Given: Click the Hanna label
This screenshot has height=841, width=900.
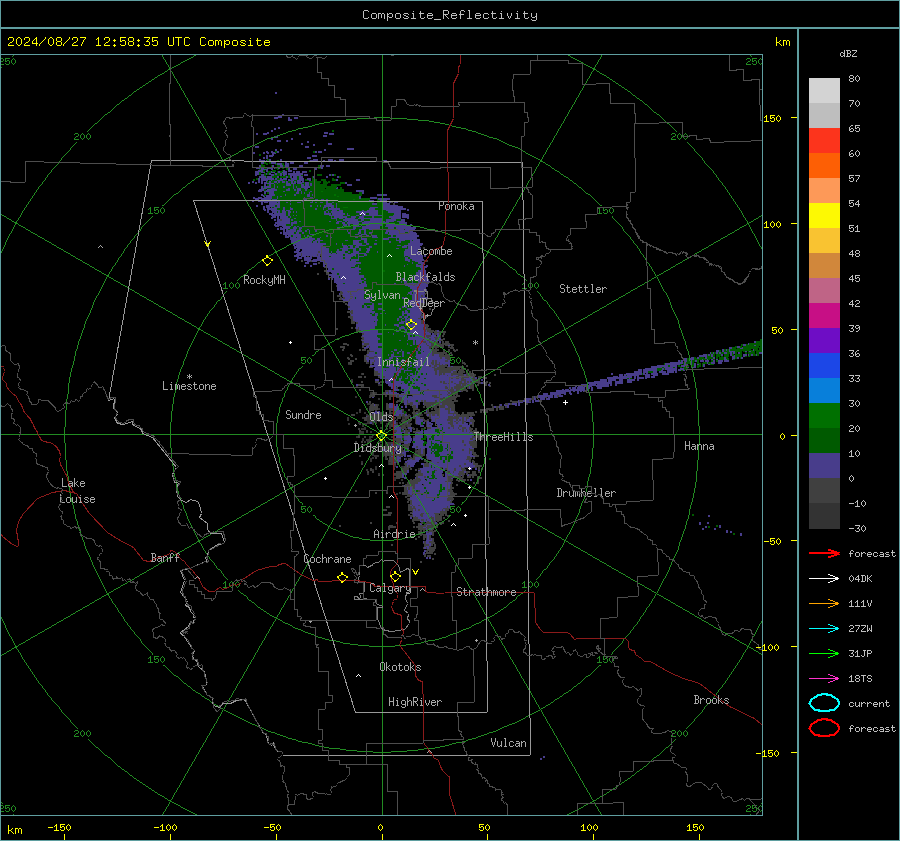Looking at the screenshot, I should (699, 446).
